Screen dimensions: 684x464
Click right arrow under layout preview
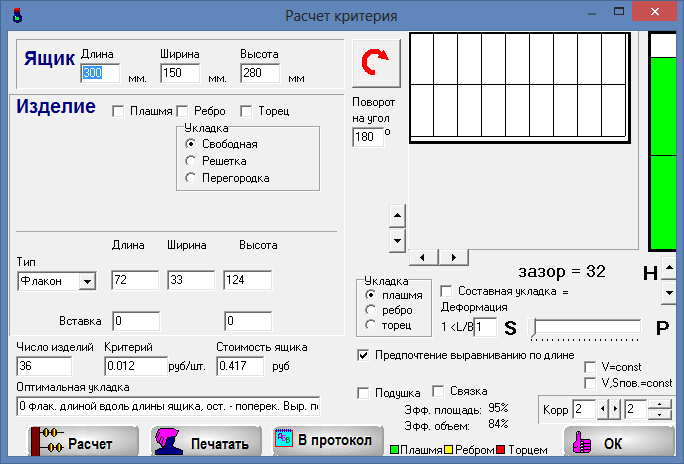[454, 257]
